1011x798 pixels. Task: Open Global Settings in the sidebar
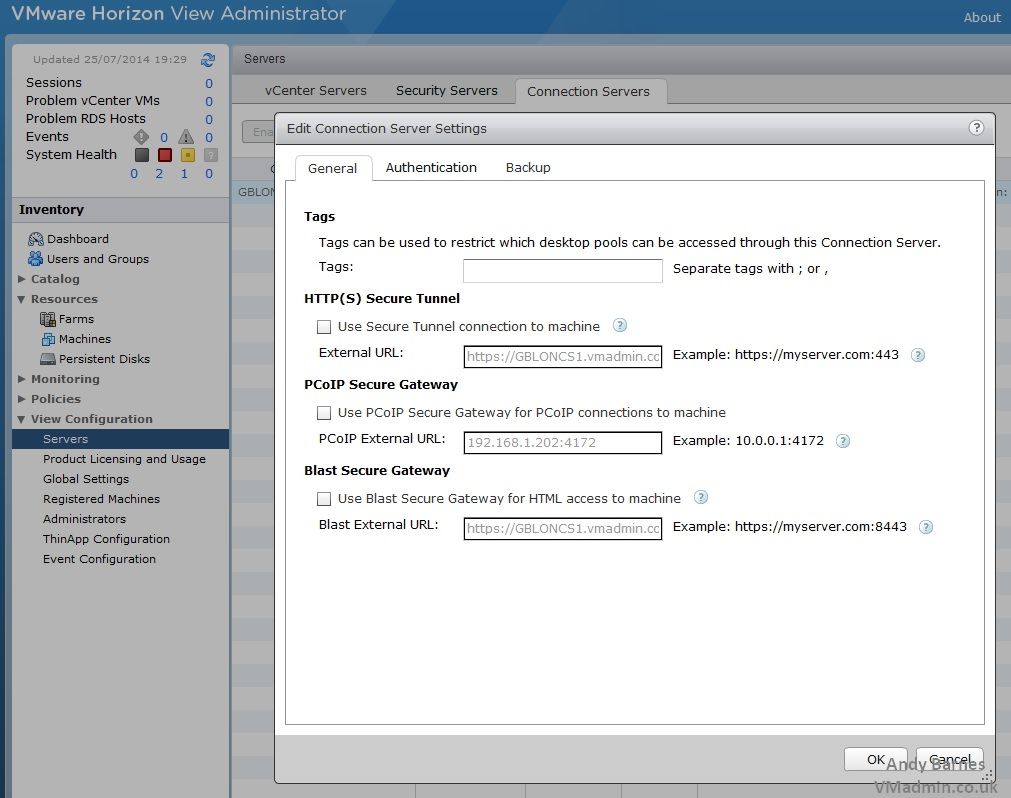coord(86,479)
